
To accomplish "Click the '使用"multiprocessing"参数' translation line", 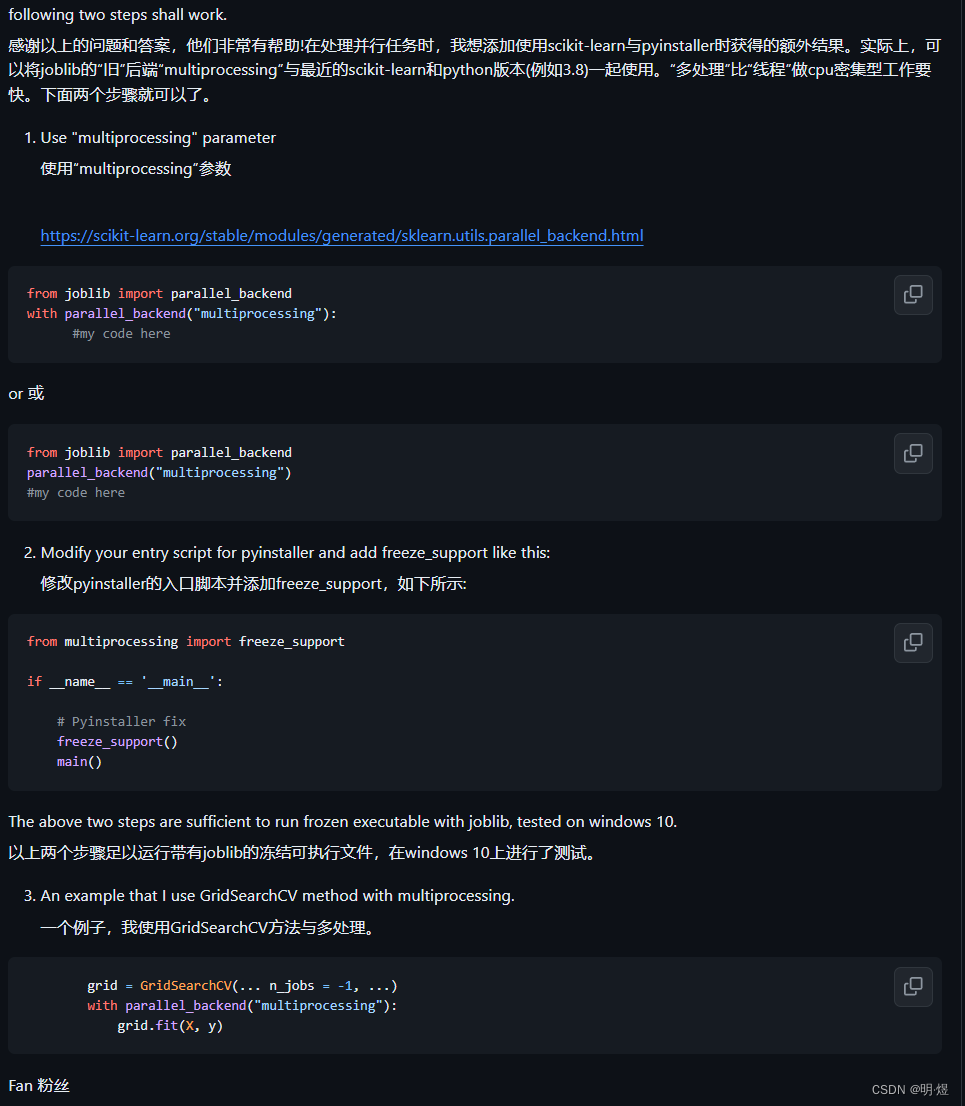I will [x=135, y=169].
